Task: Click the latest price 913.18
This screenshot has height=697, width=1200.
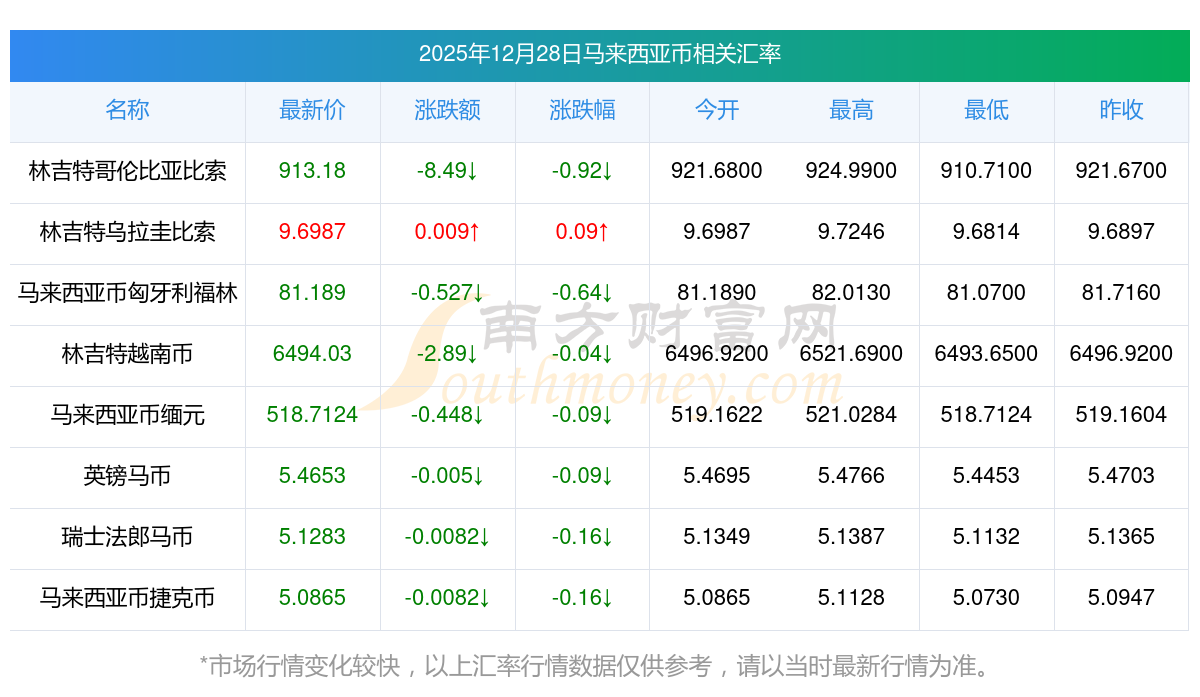Action: pyautogui.click(x=312, y=171)
